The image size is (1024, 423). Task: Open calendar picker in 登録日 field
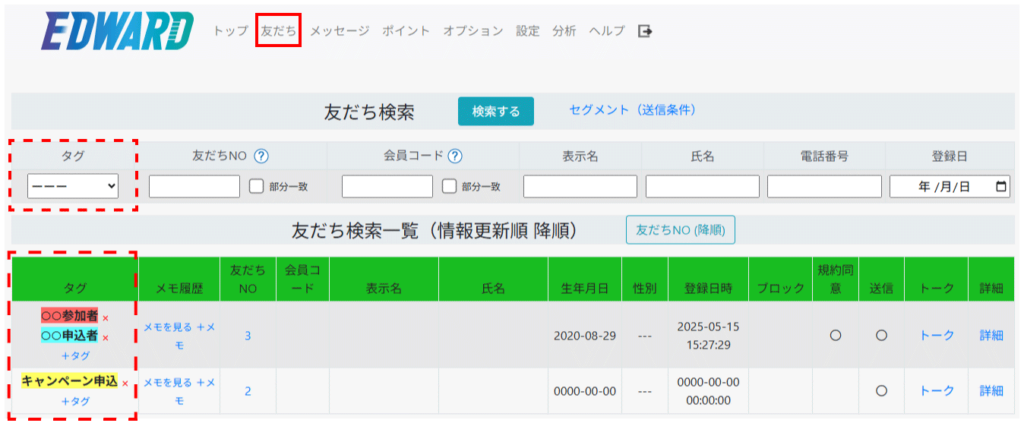point(1001,186)
